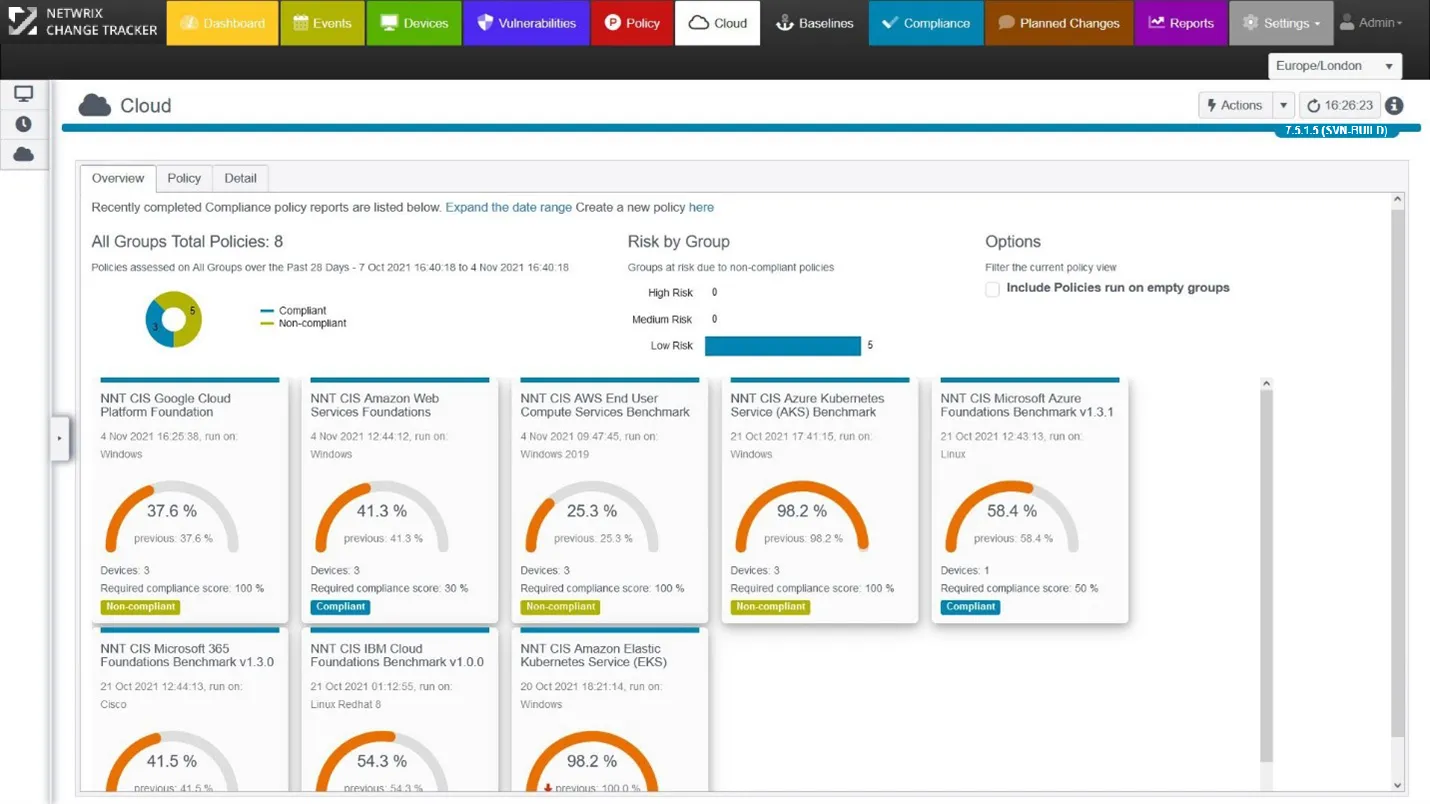Enable Include Policies run on empty groups
Image resolution: width=1430 pixels, height=804 pixels.
tap(992, 289)
